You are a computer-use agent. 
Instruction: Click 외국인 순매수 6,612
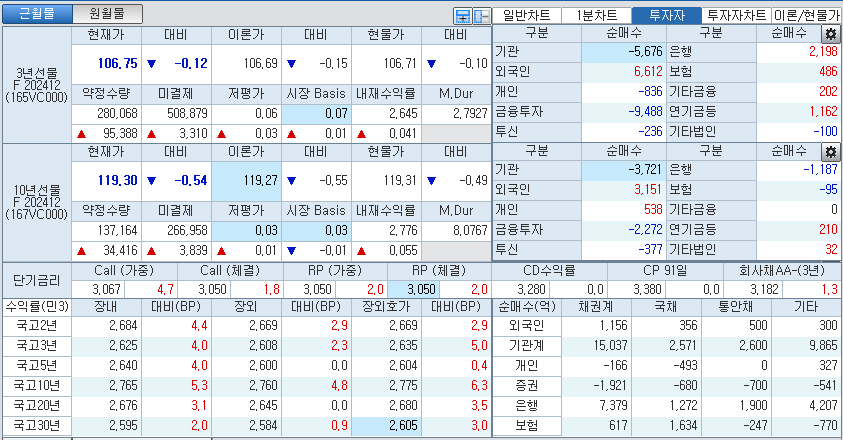pyautogui.click(x=624, y=72)
